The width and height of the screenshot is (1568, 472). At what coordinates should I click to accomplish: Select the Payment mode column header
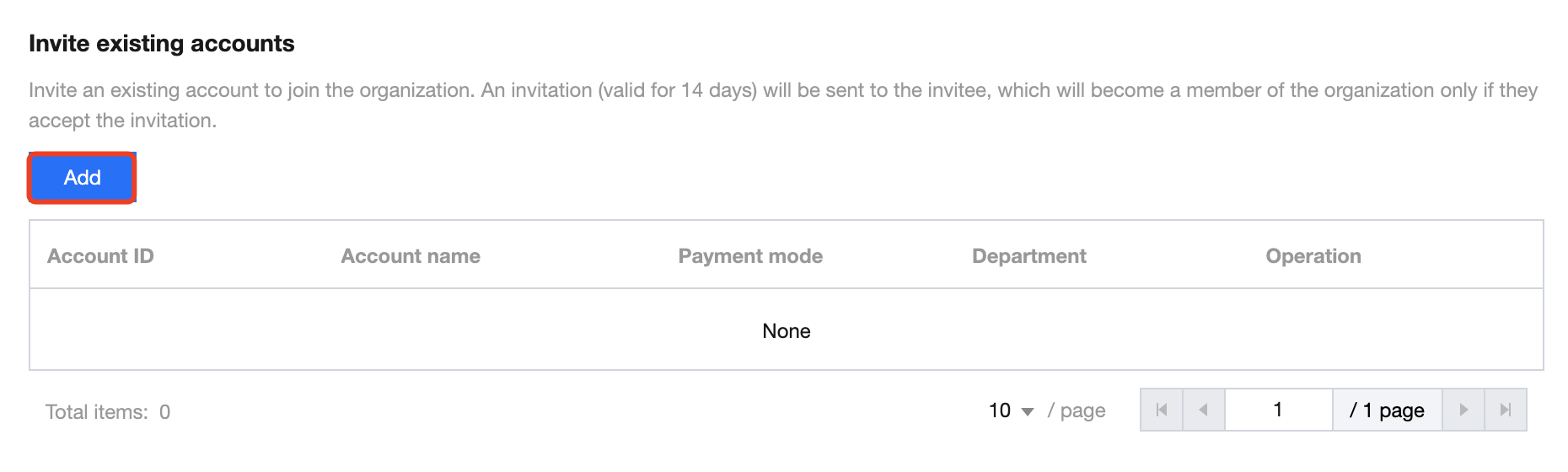pos(750,256)
